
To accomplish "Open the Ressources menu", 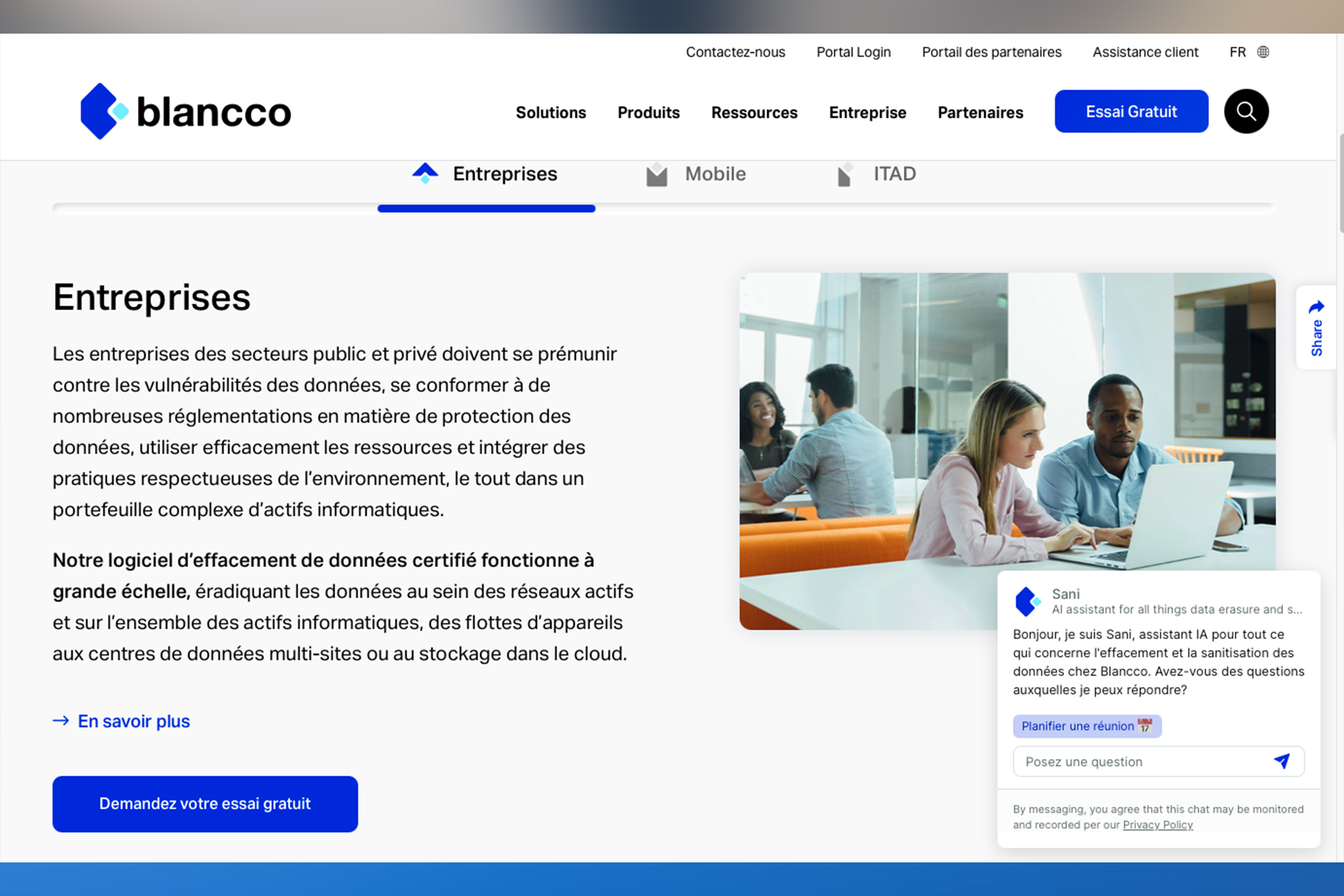I will [754, 113].
